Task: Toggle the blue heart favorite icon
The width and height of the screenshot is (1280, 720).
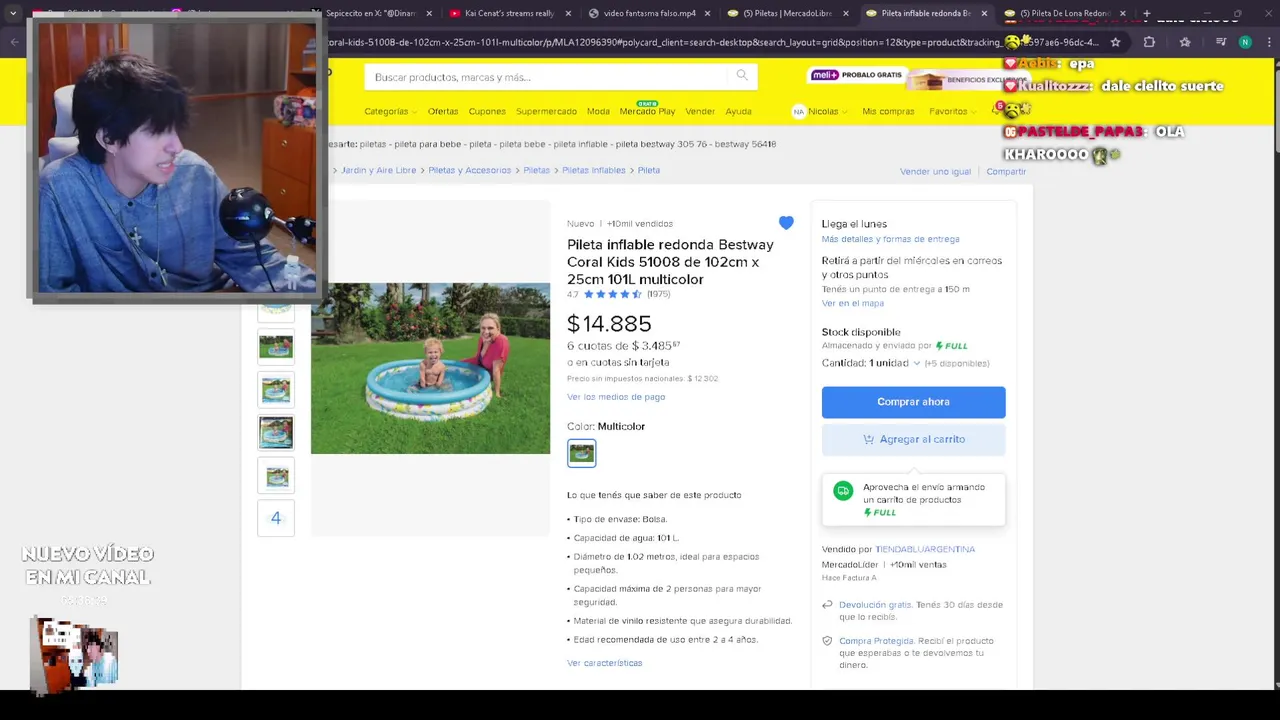Action: (x=786, y=223)
